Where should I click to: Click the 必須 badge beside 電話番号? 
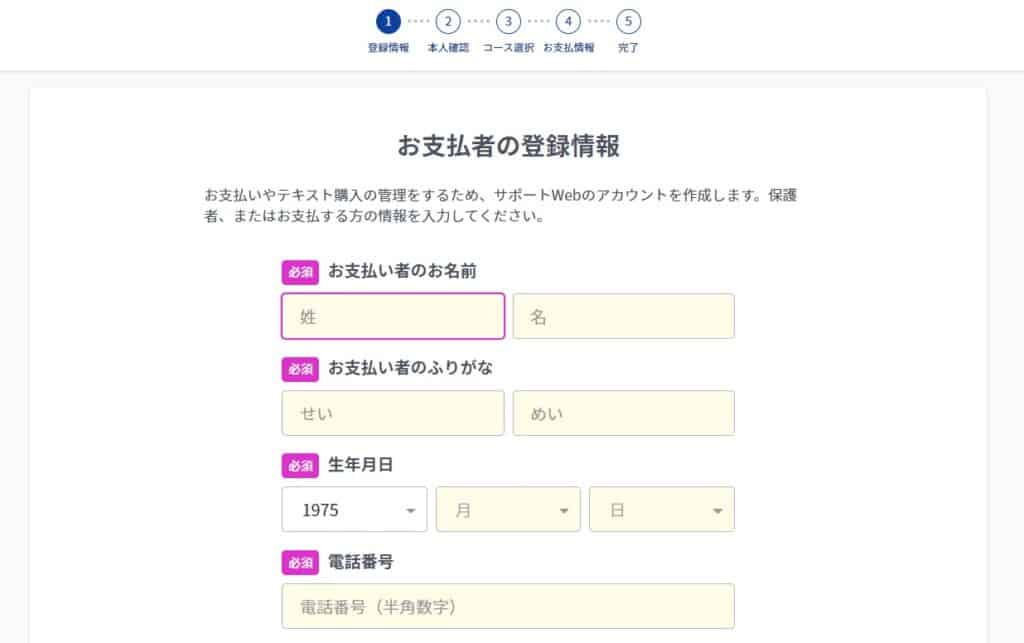coord(300,563)
